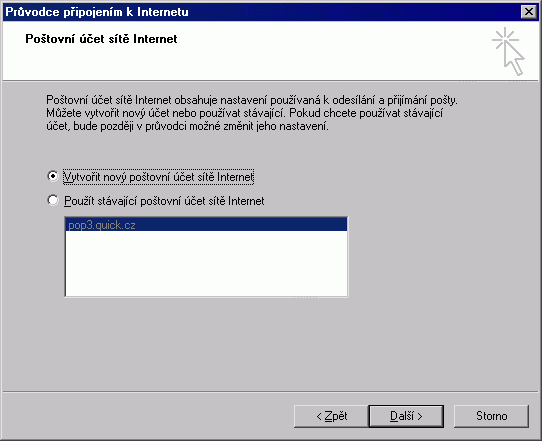This screenshot has height=441, width=542.
Task: Click the third line of text starting účet, bude později
Action: pyautogui.click(x=187, y=126)
